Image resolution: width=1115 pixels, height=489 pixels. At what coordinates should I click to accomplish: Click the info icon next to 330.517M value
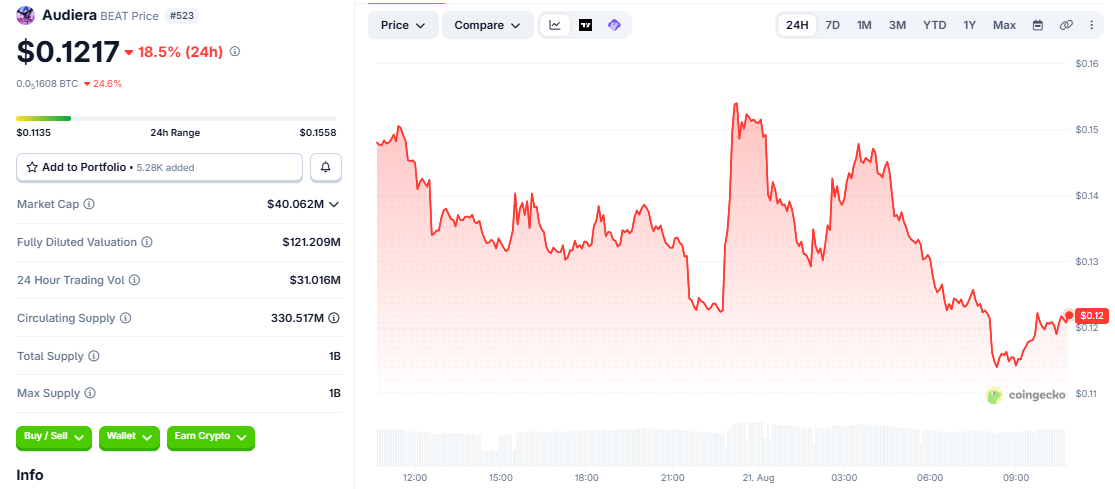point(334,318)
